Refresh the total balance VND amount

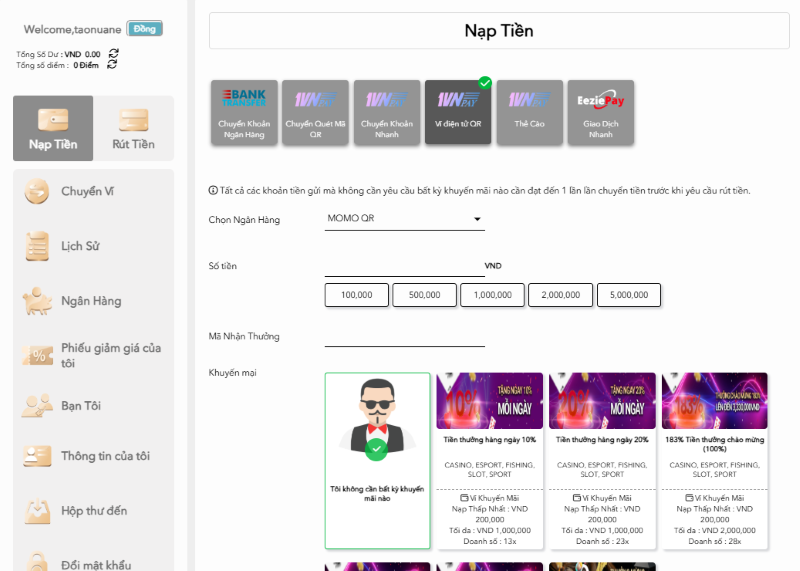point(113,54)
